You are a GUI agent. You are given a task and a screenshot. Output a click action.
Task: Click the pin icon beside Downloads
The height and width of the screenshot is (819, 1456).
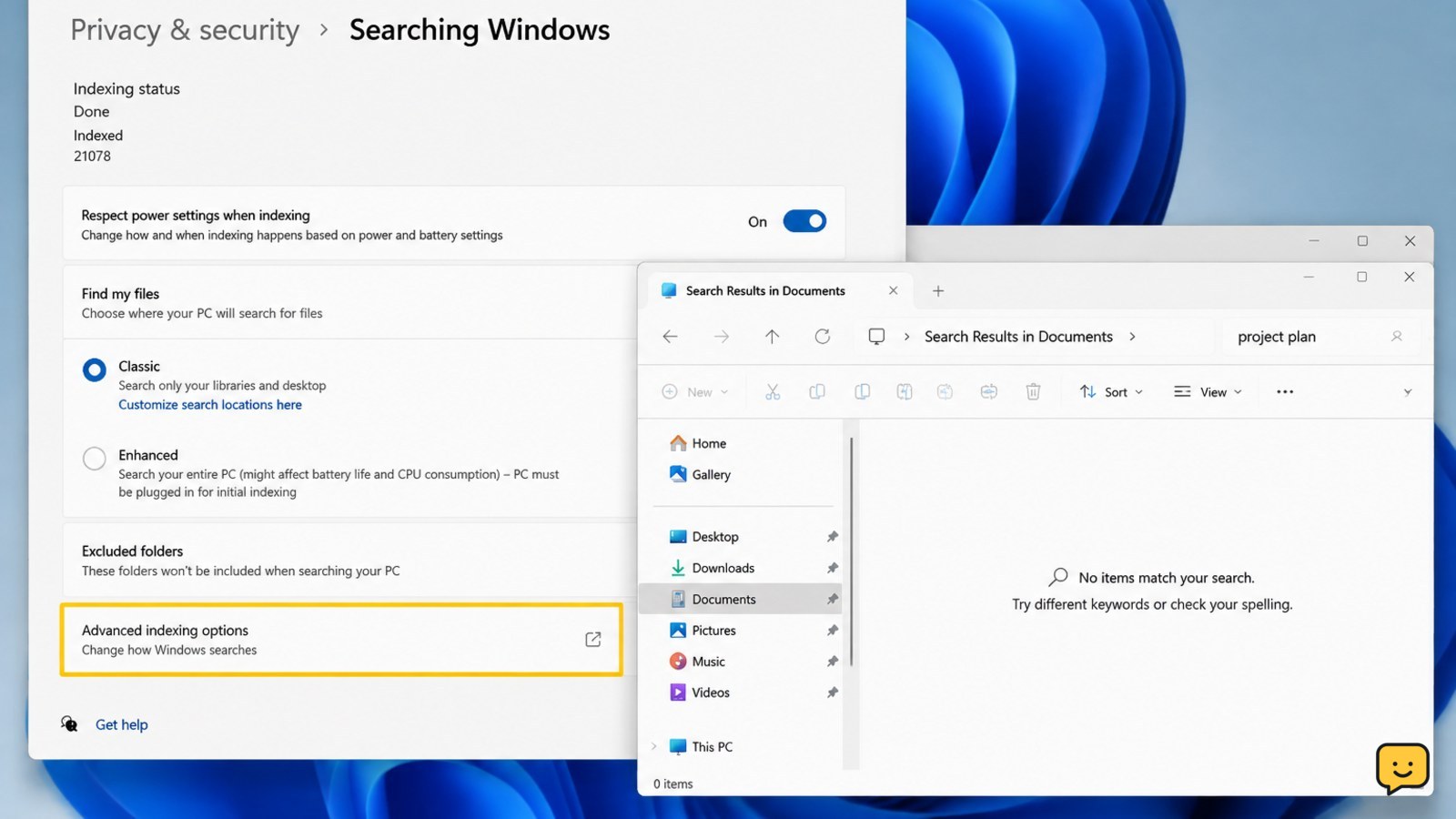coord(832,568)
